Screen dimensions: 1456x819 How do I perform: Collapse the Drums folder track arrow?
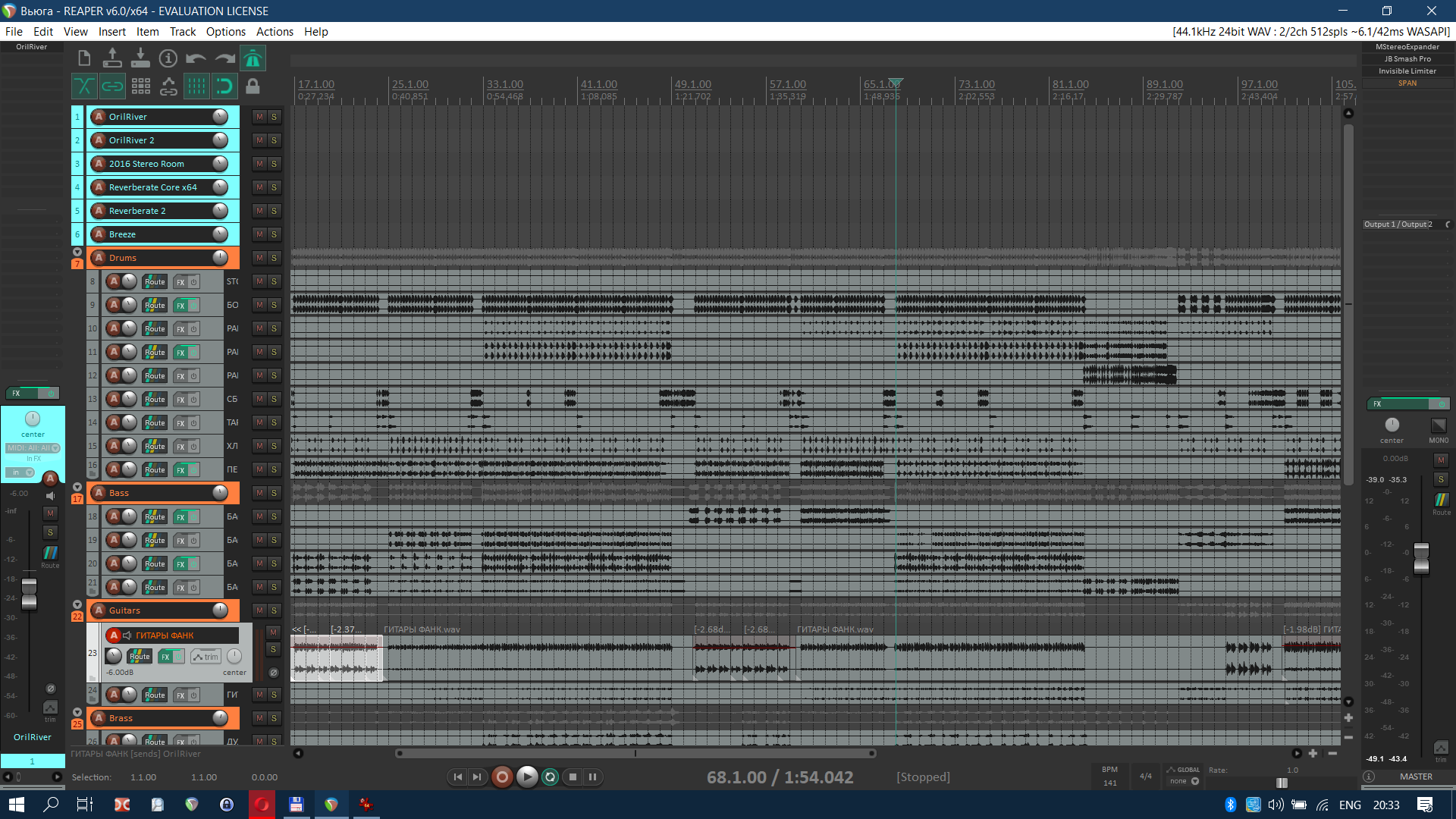click(x=77, y=252)
